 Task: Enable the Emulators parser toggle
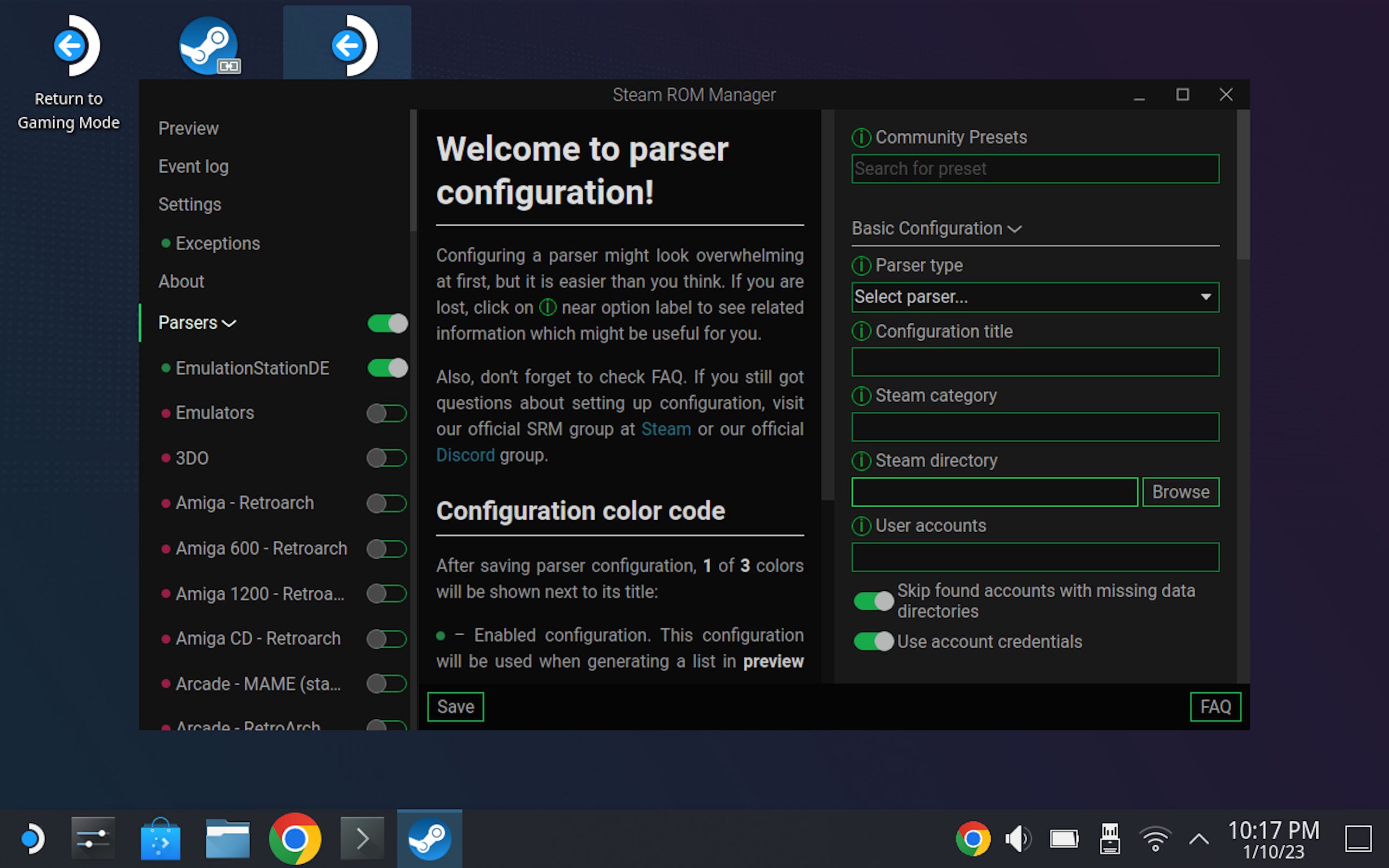pyautogui.click(x=387, y=413)
